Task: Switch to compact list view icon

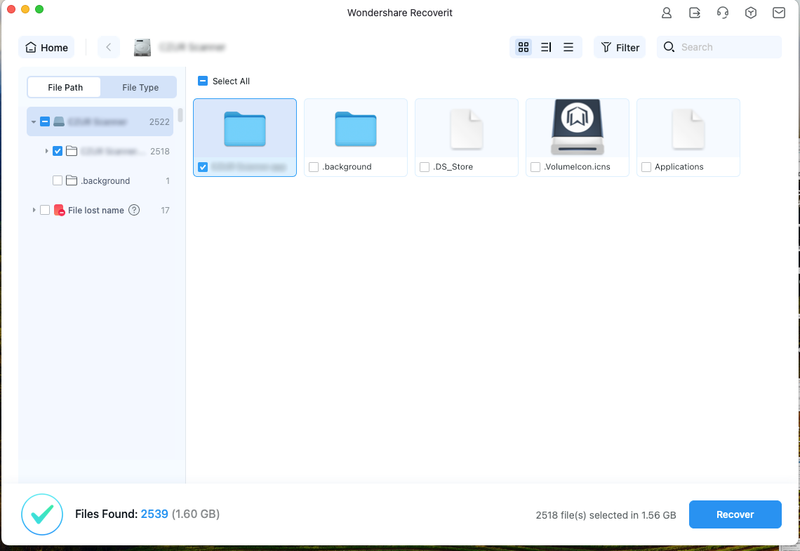Action: pyautogui.click(x=568, y=47)
